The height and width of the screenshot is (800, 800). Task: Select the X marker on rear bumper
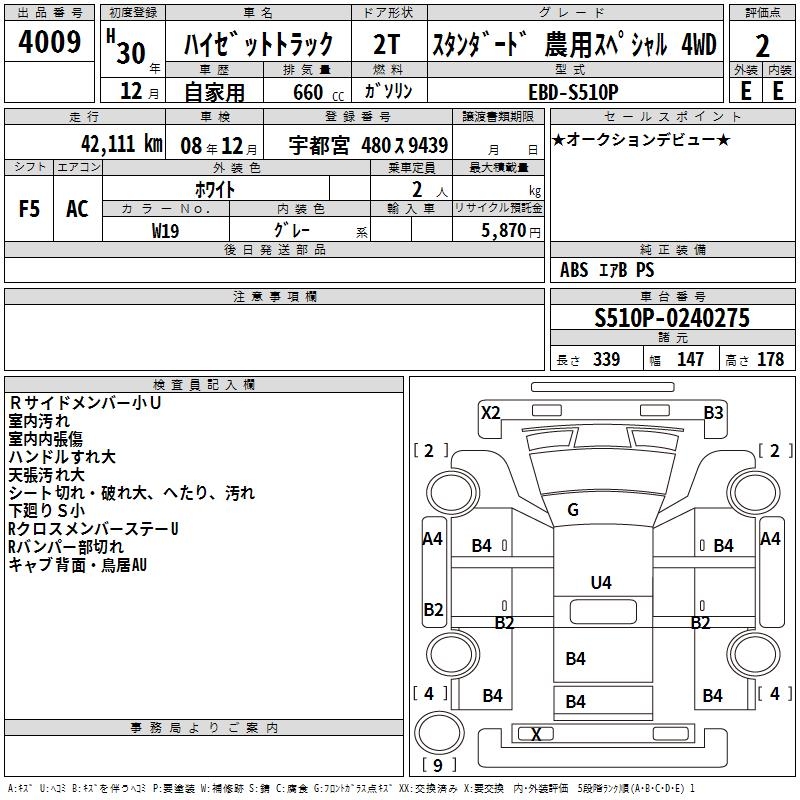[537, 735]
